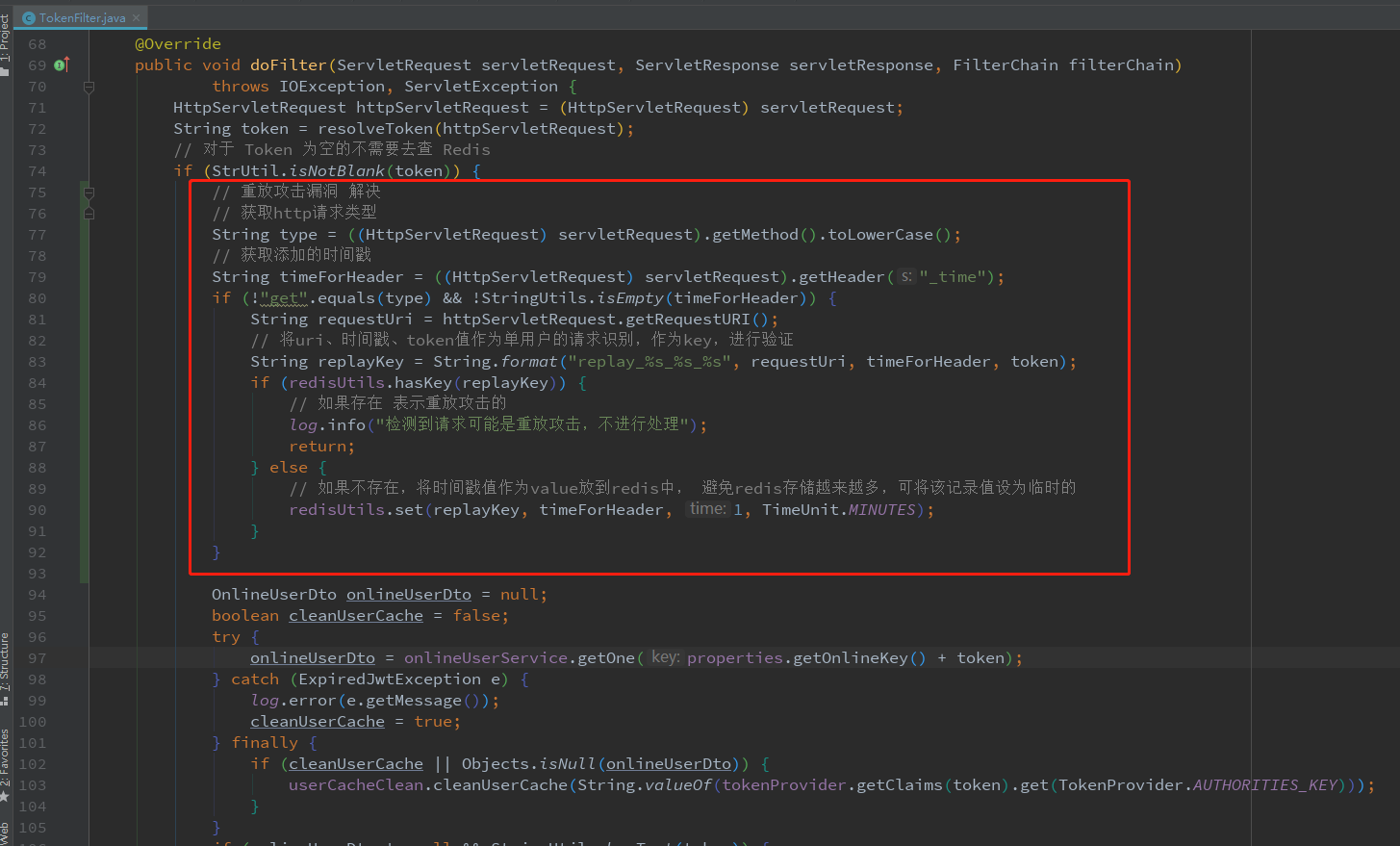This screenshot has height=846, width=1400.
Task: Click the "replay_%s_%s_%s" format string
Action: pos(649,362)
